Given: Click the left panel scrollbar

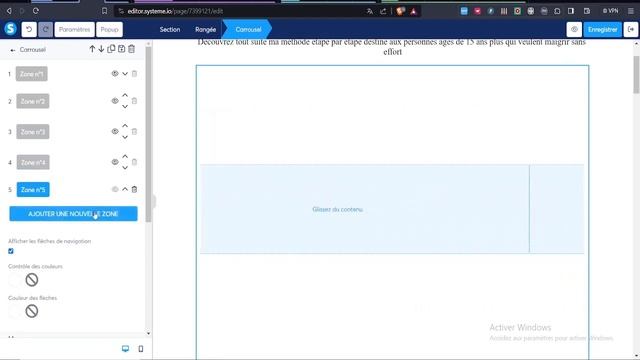Looking at the screenshot, I should (148, 135).
